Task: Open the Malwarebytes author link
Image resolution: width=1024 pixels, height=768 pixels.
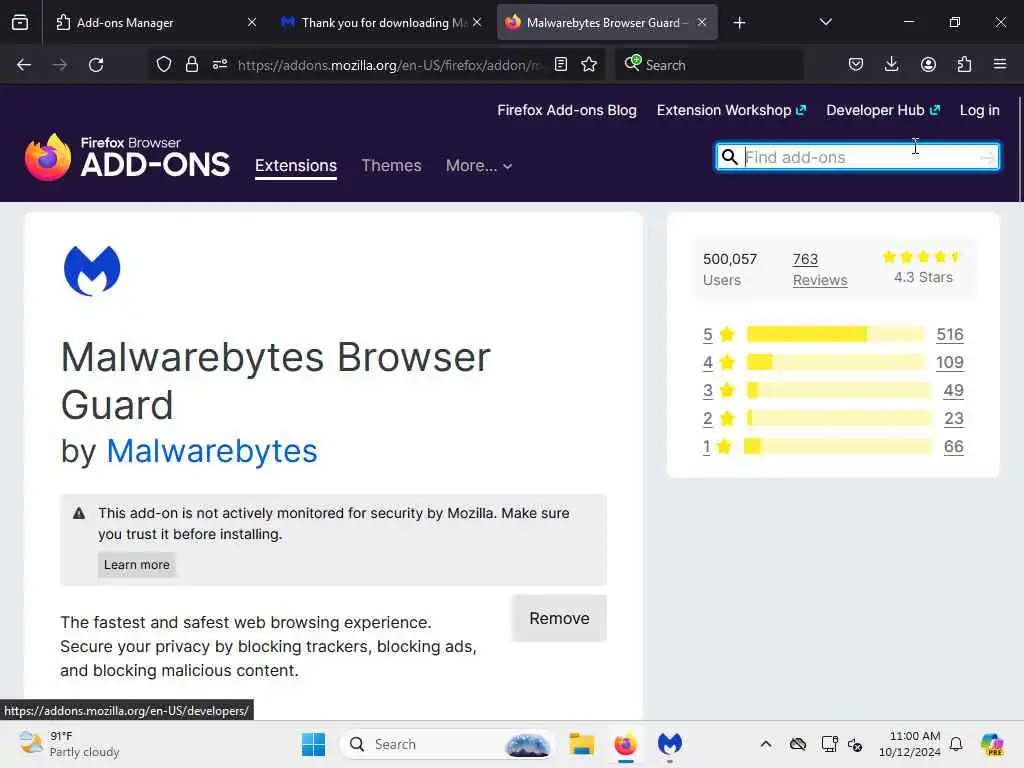Action: [212, 451]
